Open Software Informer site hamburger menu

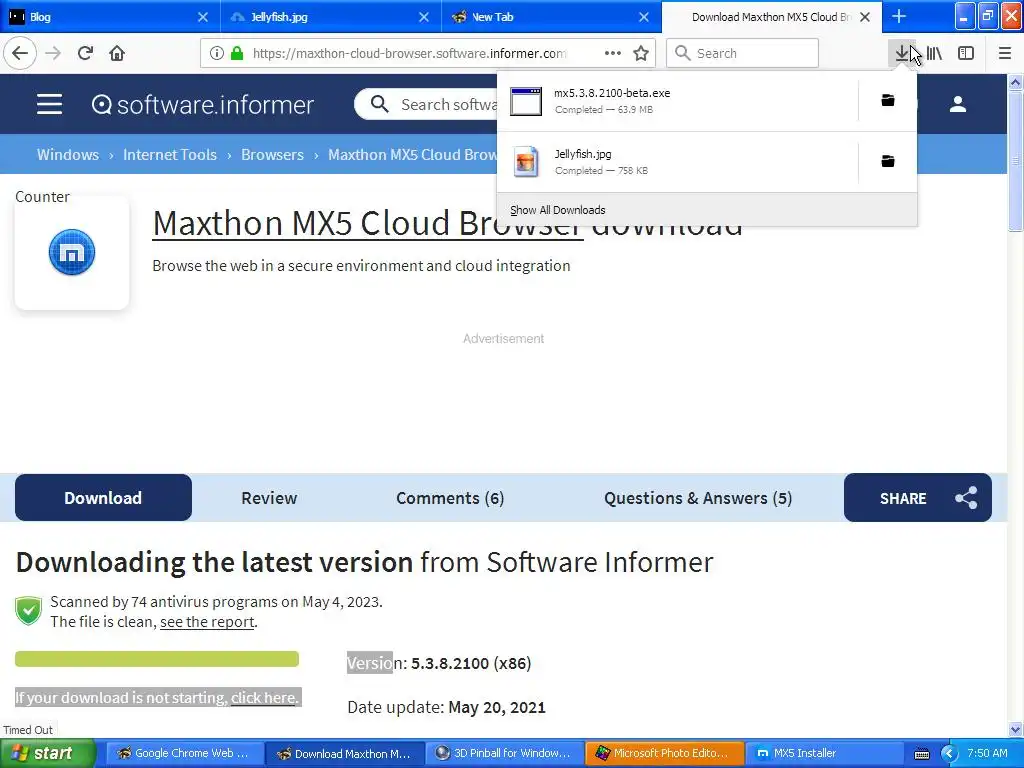tap(49, 104)
